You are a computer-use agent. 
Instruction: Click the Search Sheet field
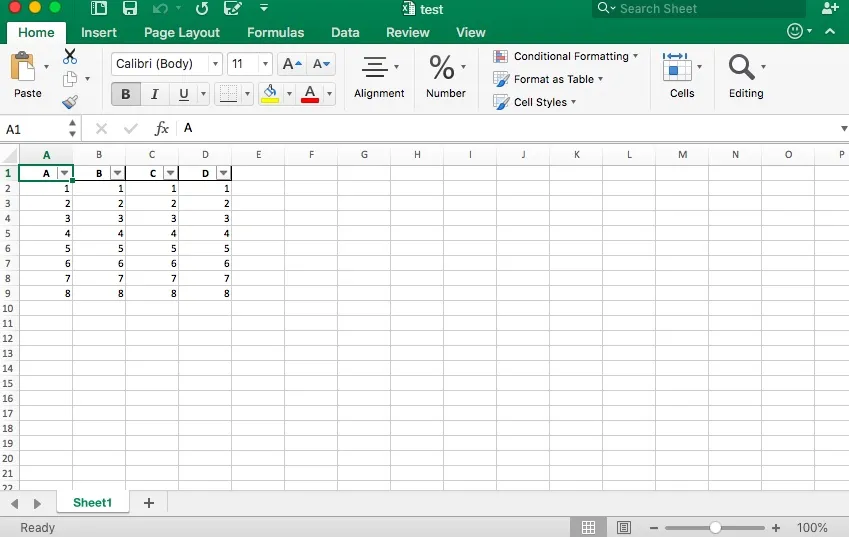698,9
